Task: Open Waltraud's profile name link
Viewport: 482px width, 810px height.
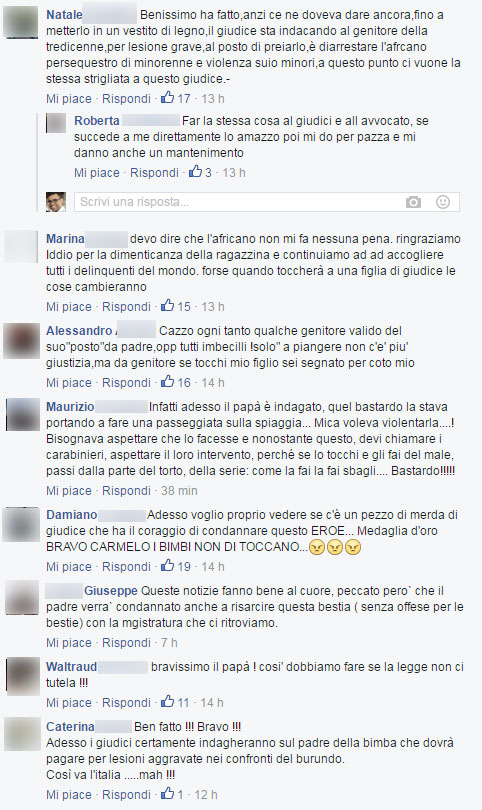Action: tap(71, 667)
